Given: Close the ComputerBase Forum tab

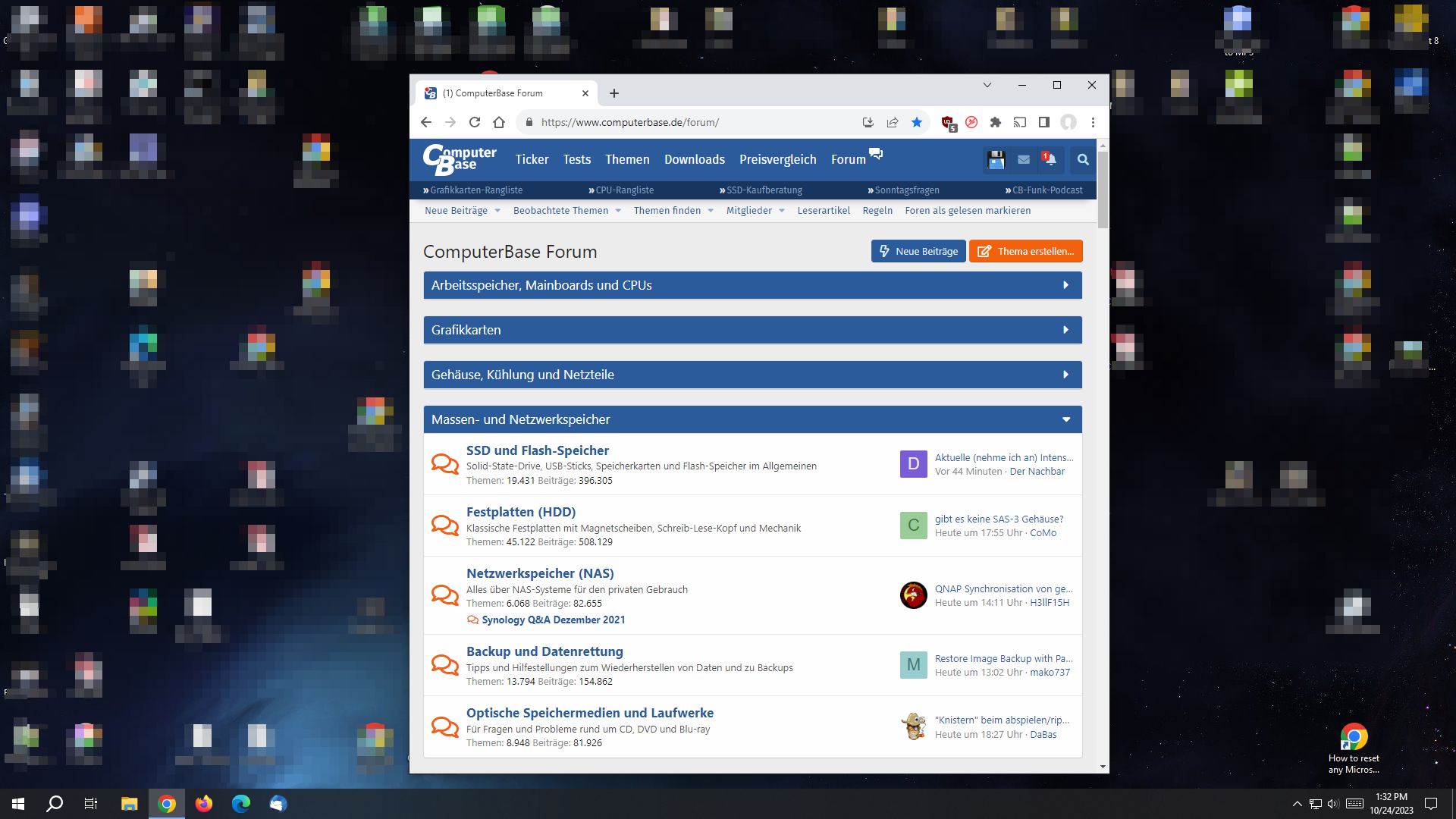Looking at the screenshot, I should click(585, 93).
